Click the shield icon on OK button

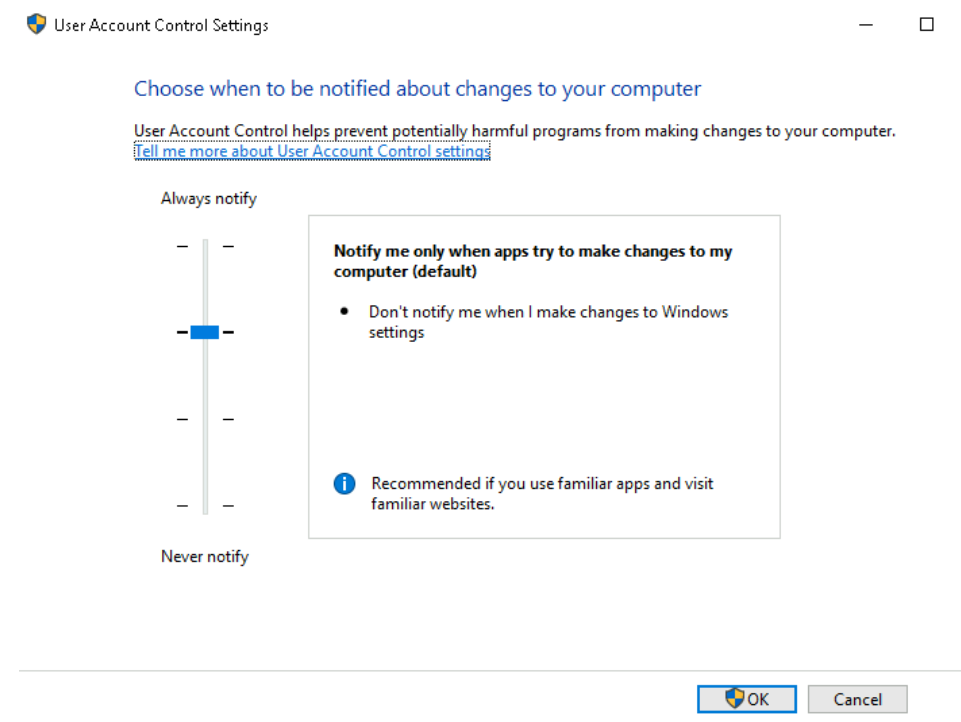click(735, 698)
